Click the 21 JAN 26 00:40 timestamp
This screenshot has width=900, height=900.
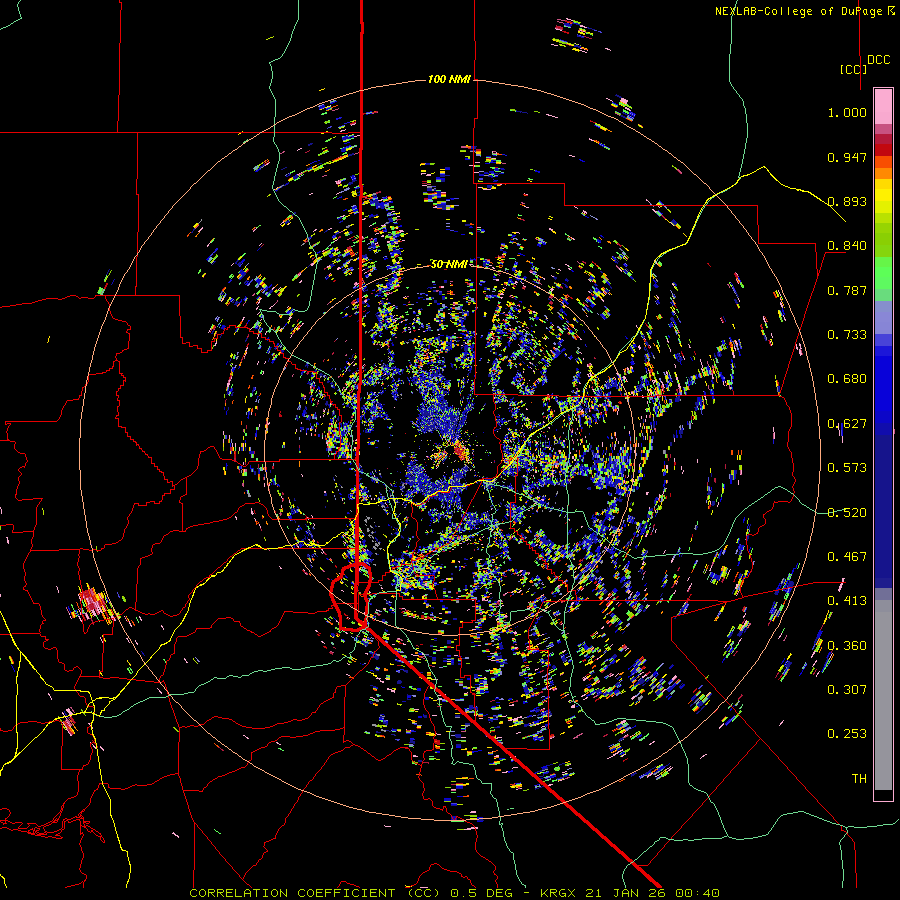coord(652,893)
